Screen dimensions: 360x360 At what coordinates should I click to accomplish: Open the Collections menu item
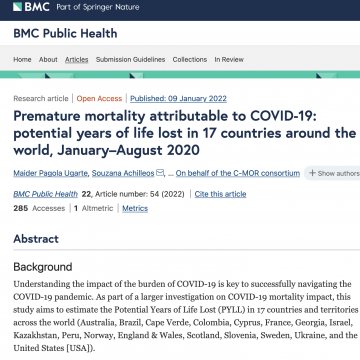pos(190,60)
